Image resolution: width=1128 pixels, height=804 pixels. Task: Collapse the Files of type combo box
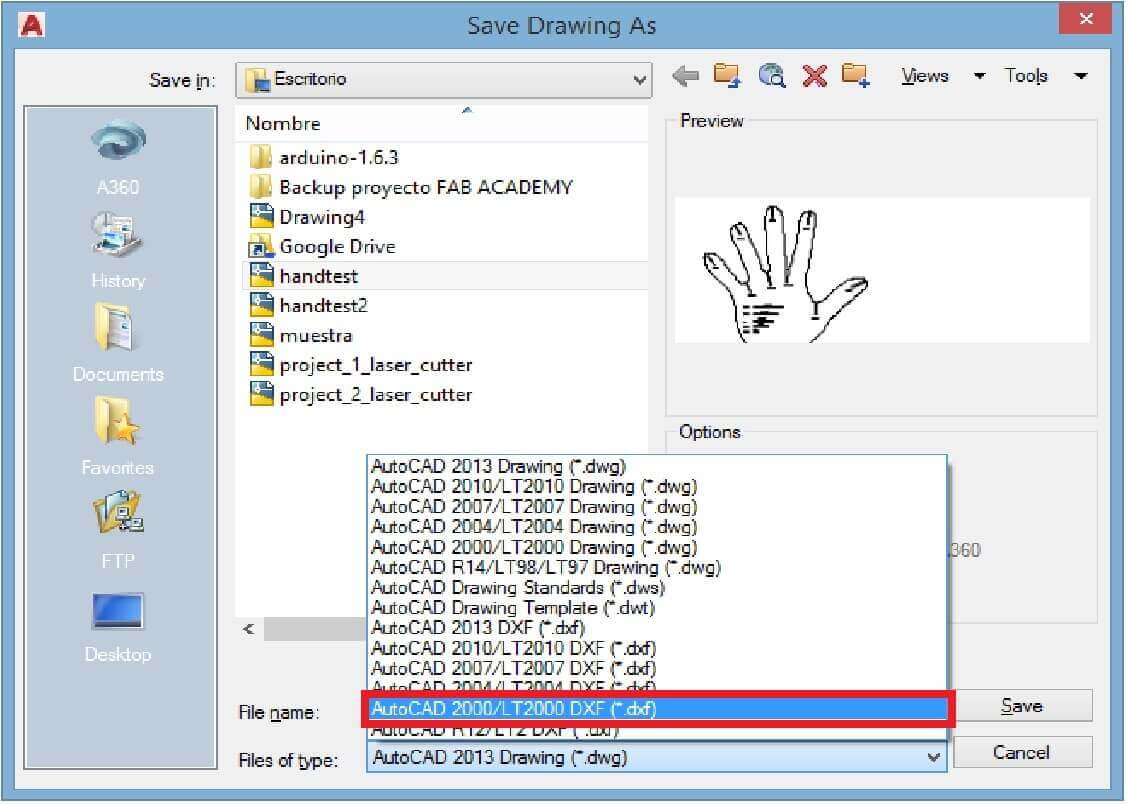tap(656, 757)
